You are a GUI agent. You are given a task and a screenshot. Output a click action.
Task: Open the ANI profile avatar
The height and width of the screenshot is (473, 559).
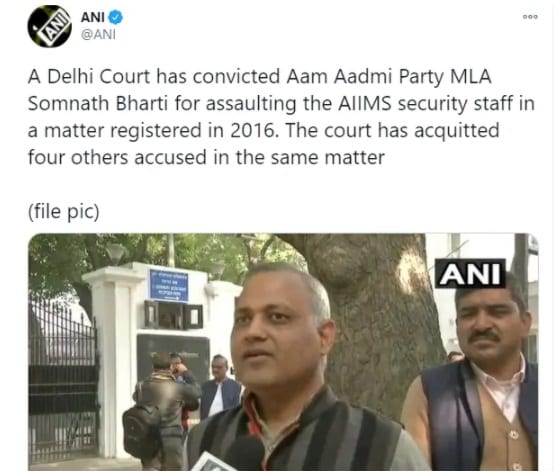[50, 26]
